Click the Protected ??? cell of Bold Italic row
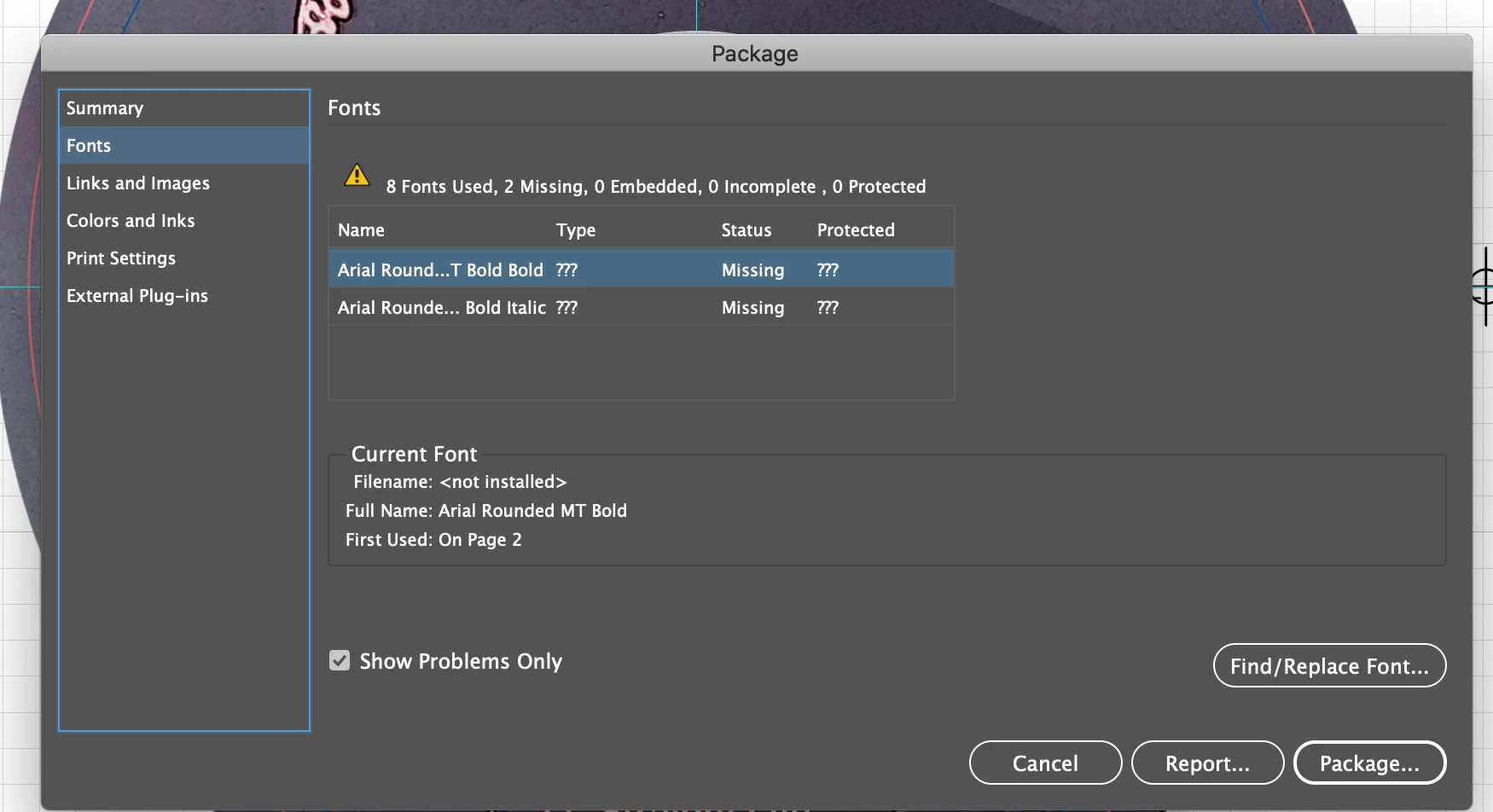The image size is (1493, 812). [828, 308]
